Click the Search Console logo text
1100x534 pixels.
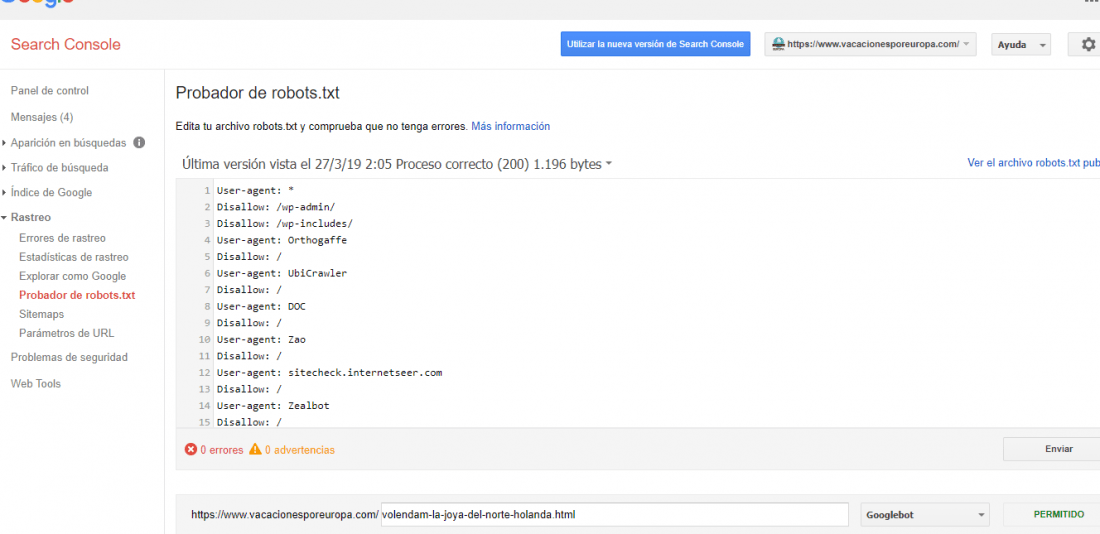point(66,44)
